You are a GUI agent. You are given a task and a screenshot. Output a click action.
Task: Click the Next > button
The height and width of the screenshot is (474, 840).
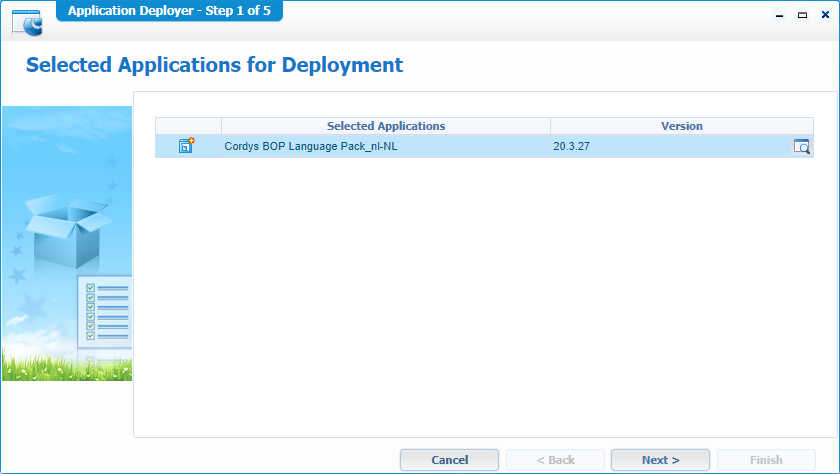tap(660, 460)
